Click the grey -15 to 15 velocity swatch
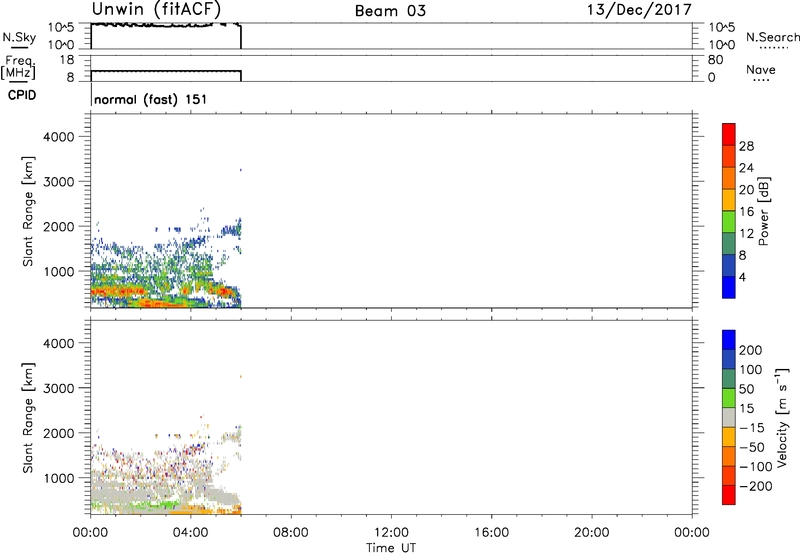Screen dimensions: 800x554 pyautogui.click(x=729, y=418)
